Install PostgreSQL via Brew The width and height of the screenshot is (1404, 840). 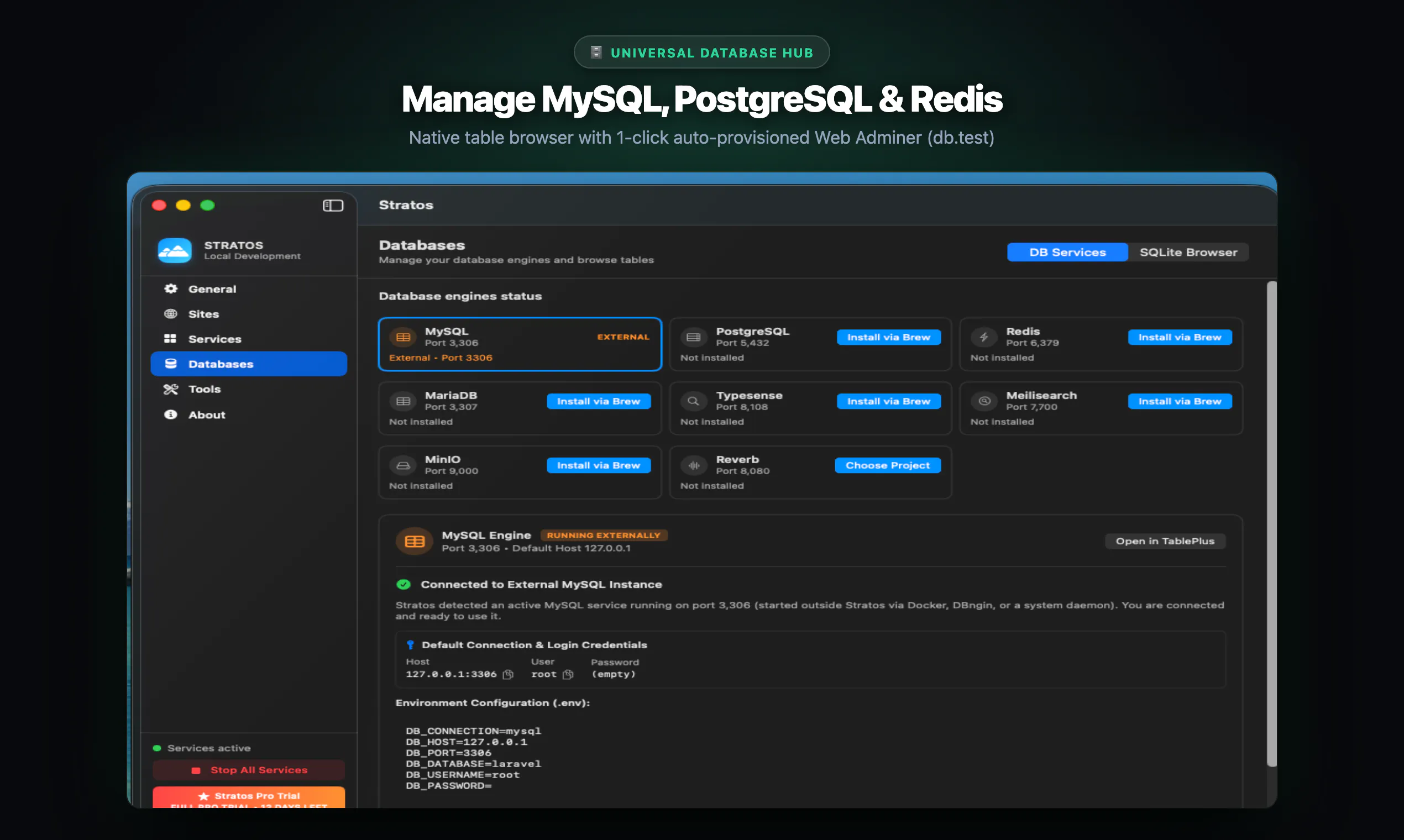[889, 337]
